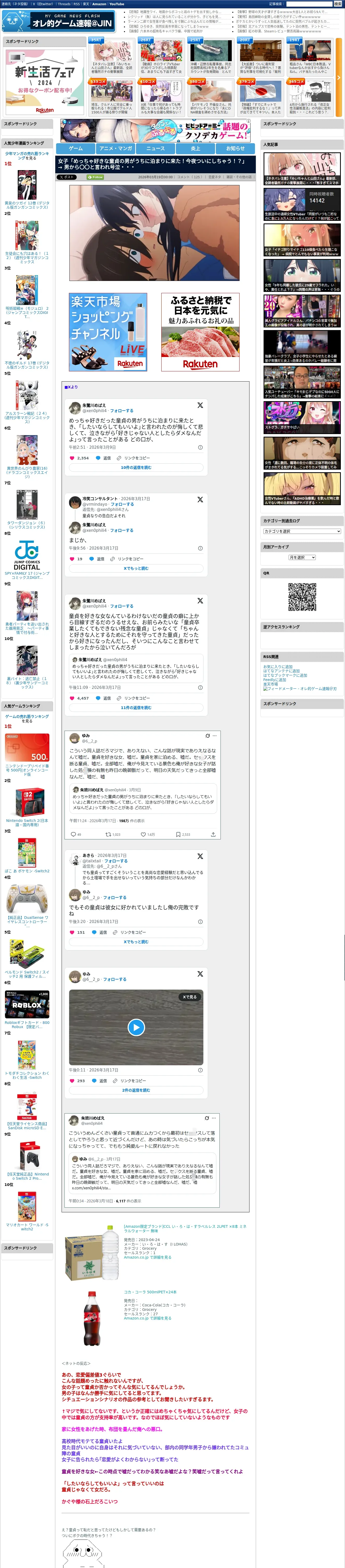
Task: Open ニュース navigation tab
Action: [x=156, y=148]
